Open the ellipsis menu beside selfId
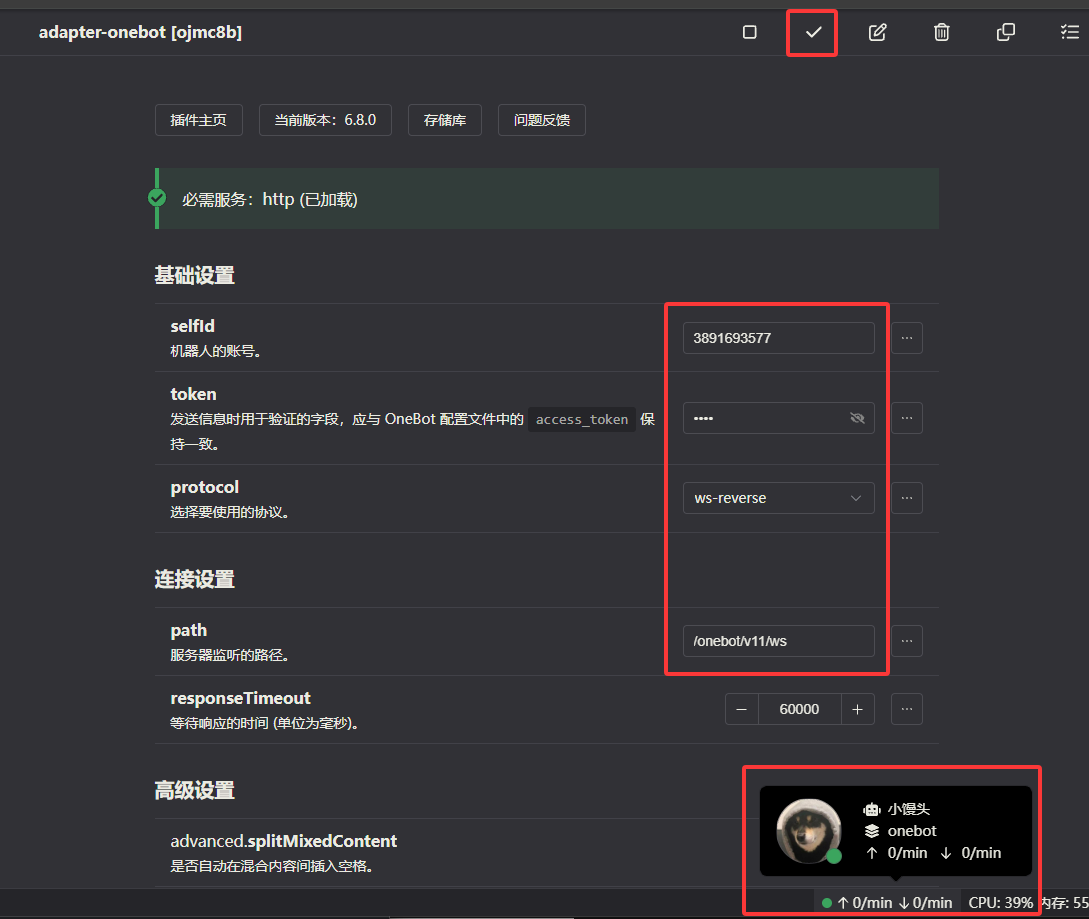1089x919 pixels. [906, 338]
